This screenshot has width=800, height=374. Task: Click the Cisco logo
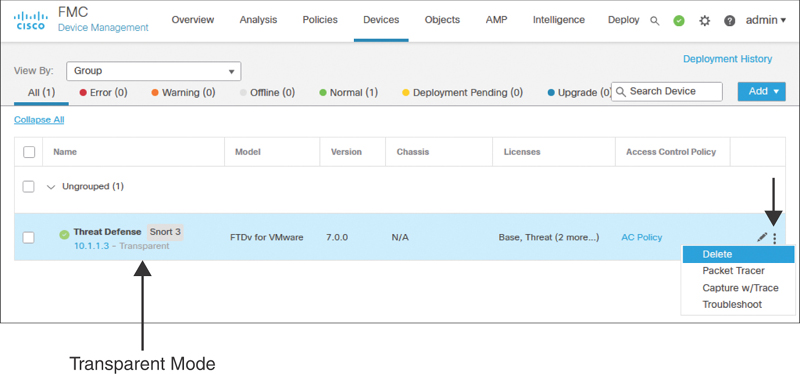pyautogui.click(x=31, y=20)
